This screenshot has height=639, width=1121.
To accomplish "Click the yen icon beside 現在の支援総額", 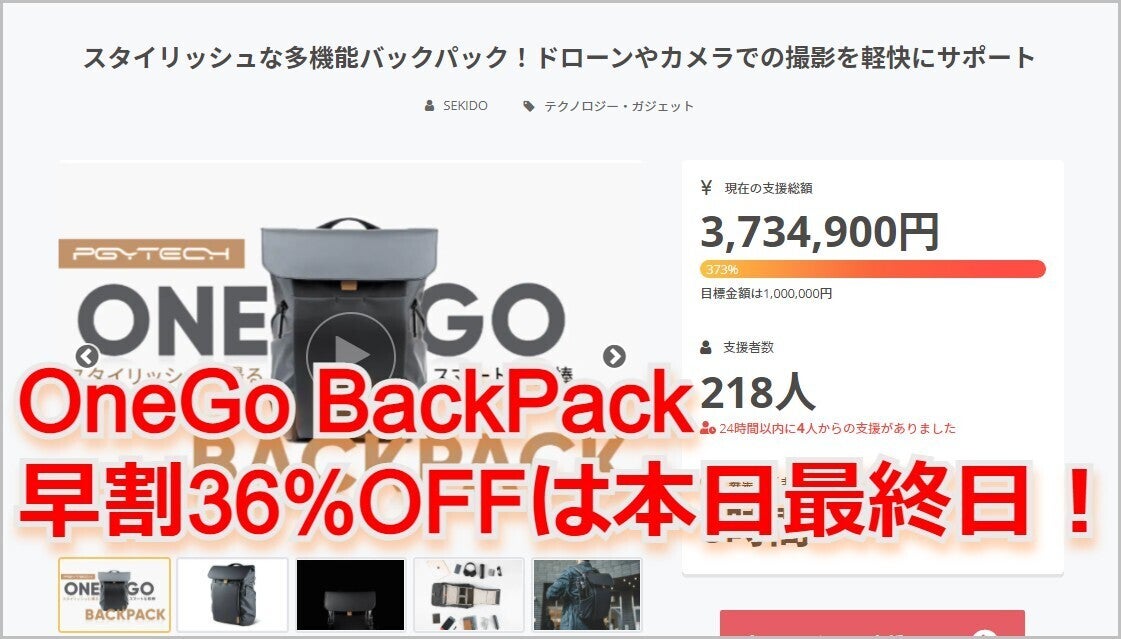I will (x=706, y=188).
